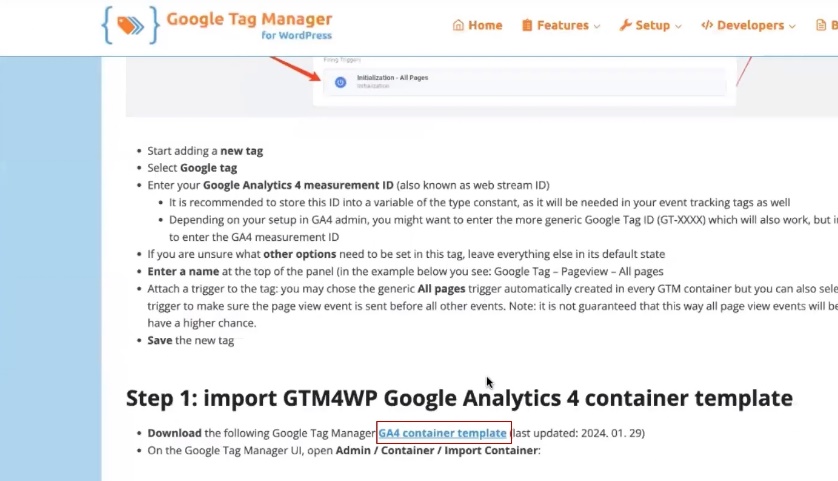Expand the Developers dropdown chevron
Screen dimensions: 838x481
pyautogui.click(x=792, y=26)
